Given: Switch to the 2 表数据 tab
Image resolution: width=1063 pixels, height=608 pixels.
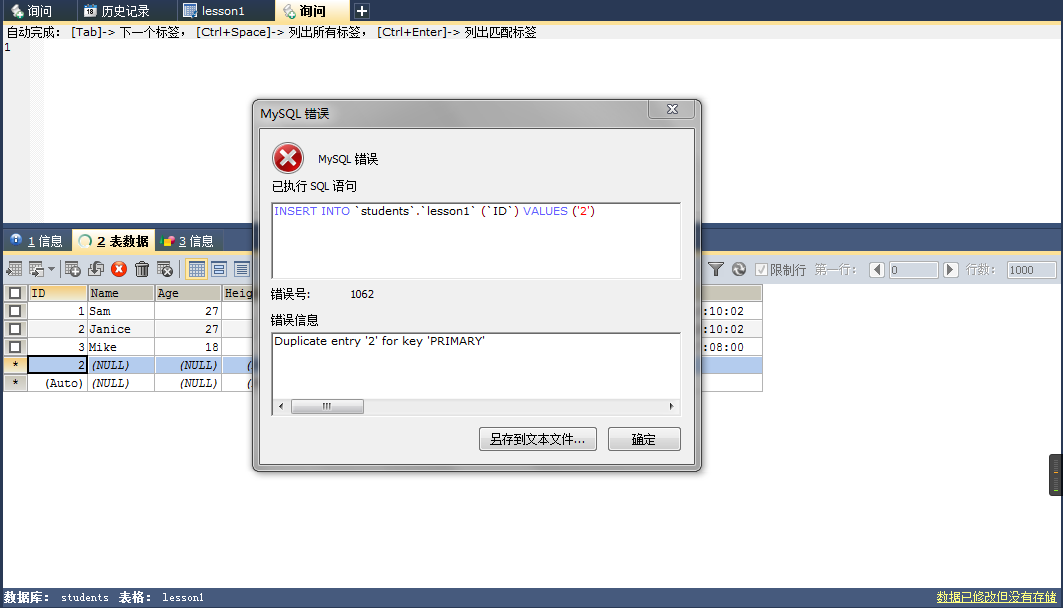Looking at the screenshot, I should (x=114, y=241).
